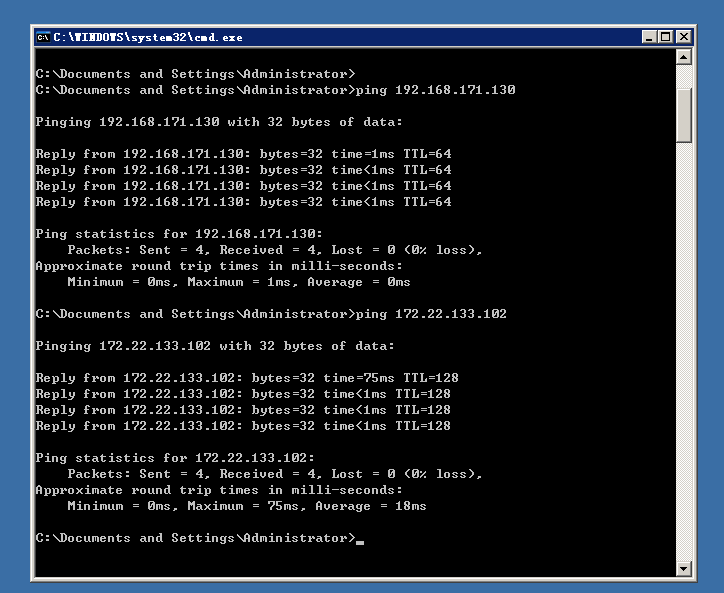The width and height of the screenshot is (724, 593).
Task: Click 'Ping statistics for 172.22.133.102:' line
Action: pos(175,458)
